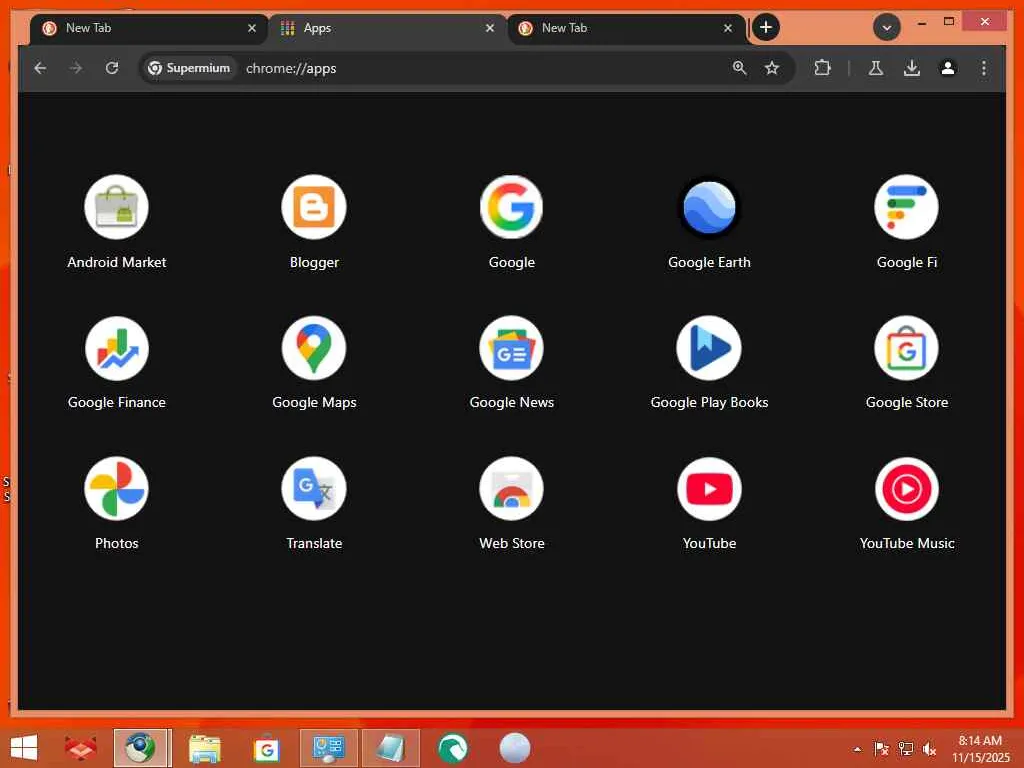Click the YouTube Music label text

[x=906, y=543]
